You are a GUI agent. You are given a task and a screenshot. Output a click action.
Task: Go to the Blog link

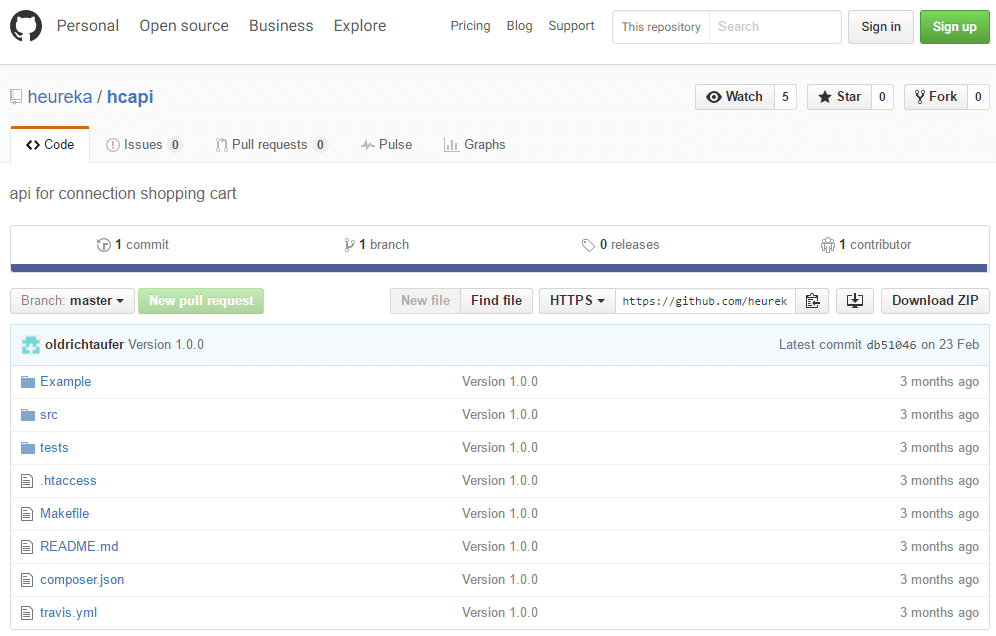(520, 26)
